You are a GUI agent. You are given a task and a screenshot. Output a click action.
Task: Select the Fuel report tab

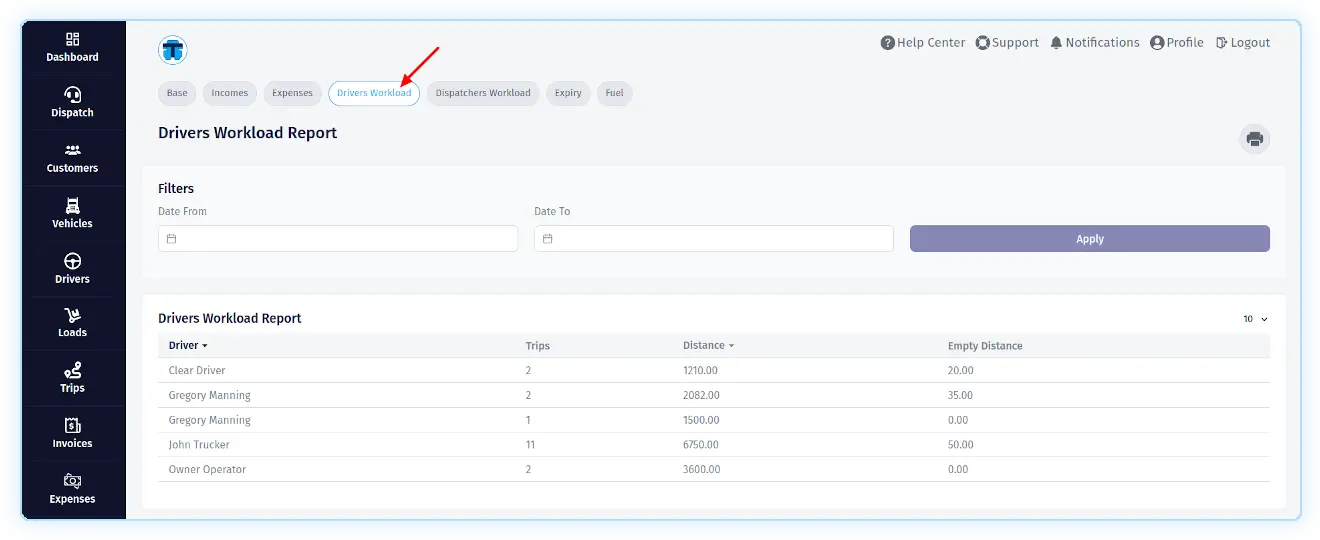coord(614,93)
